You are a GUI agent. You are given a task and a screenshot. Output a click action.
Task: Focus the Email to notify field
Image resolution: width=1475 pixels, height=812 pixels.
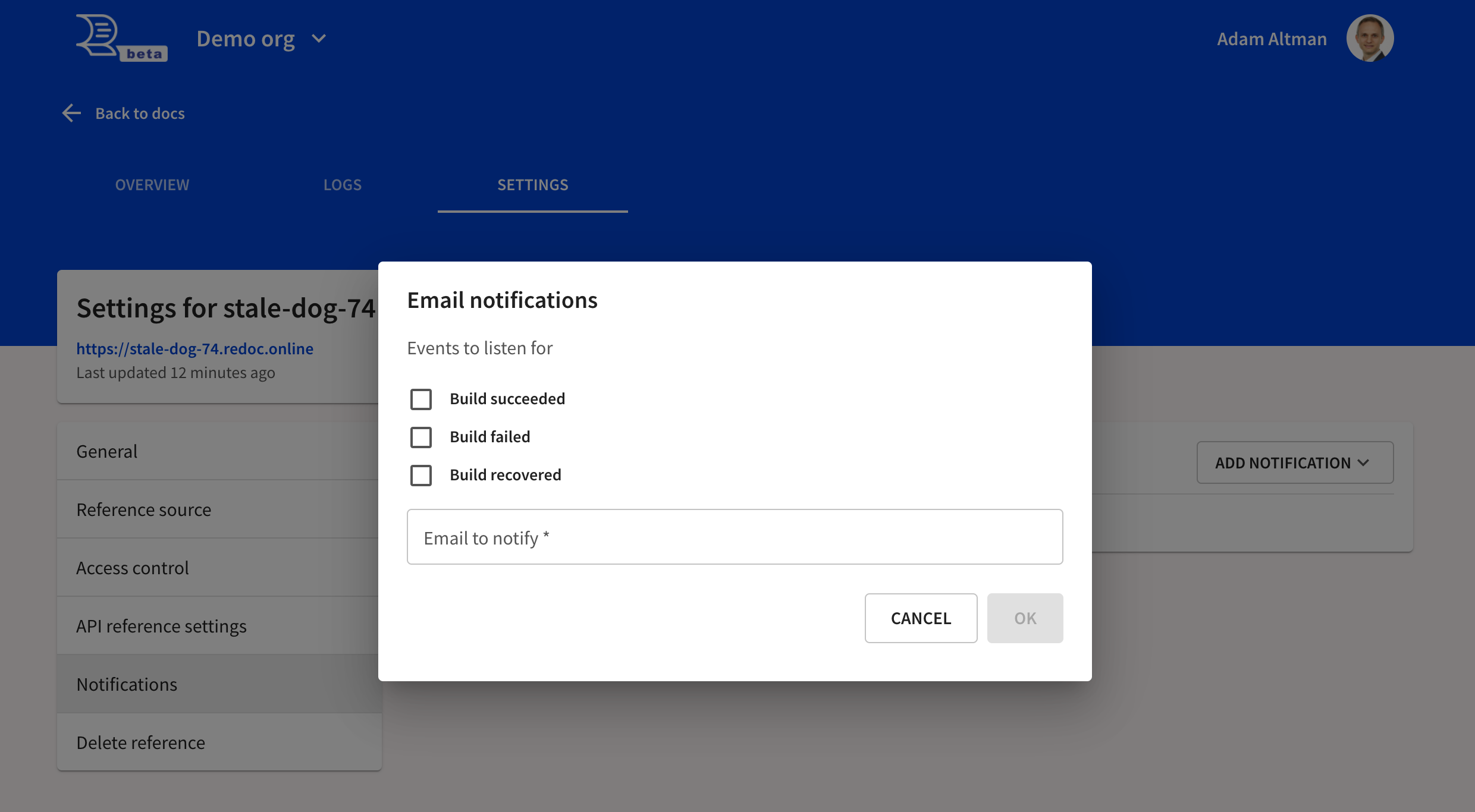(x=735, y=537)
